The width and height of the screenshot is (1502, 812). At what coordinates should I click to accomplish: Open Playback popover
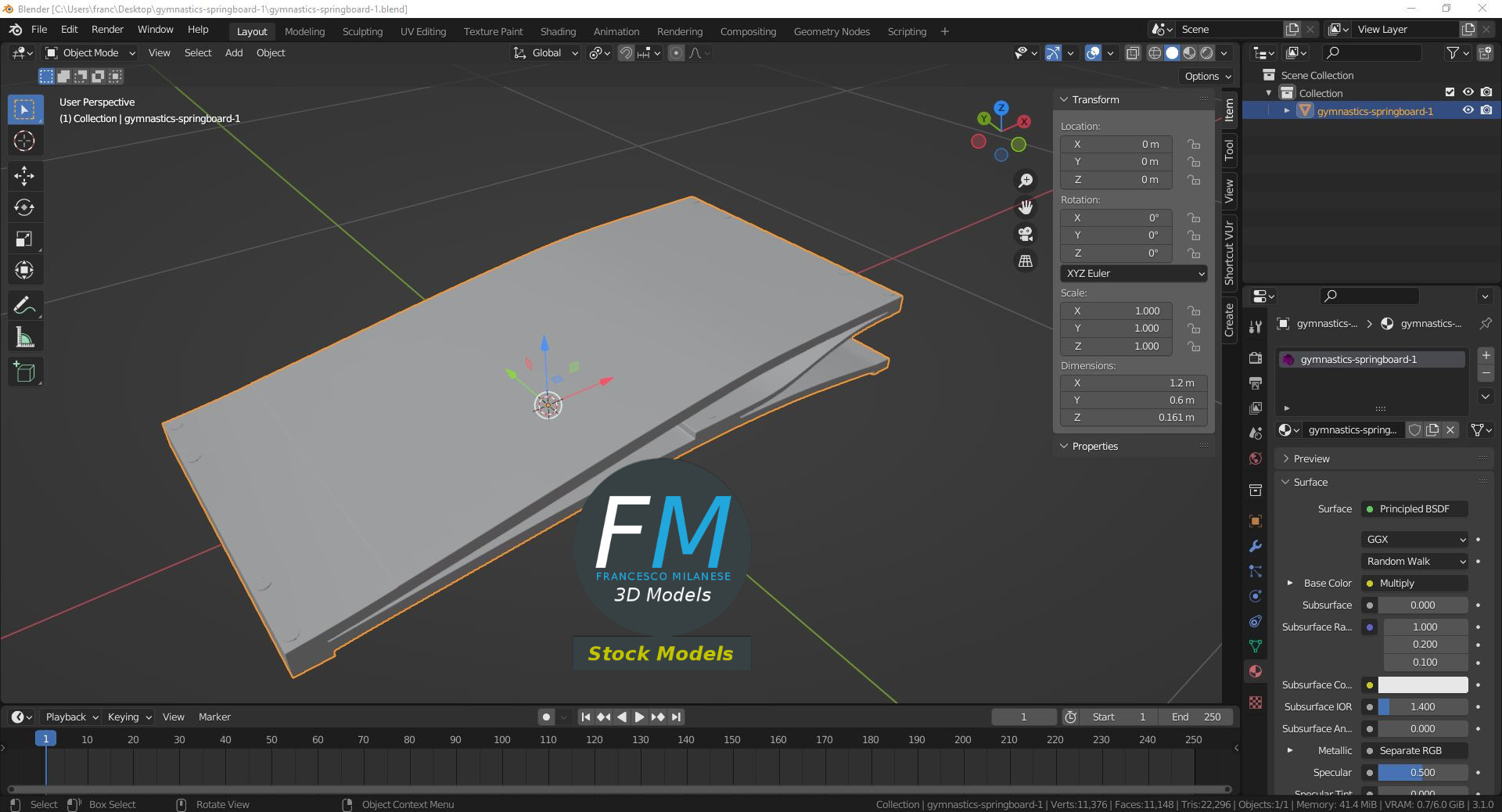[72, 717]
